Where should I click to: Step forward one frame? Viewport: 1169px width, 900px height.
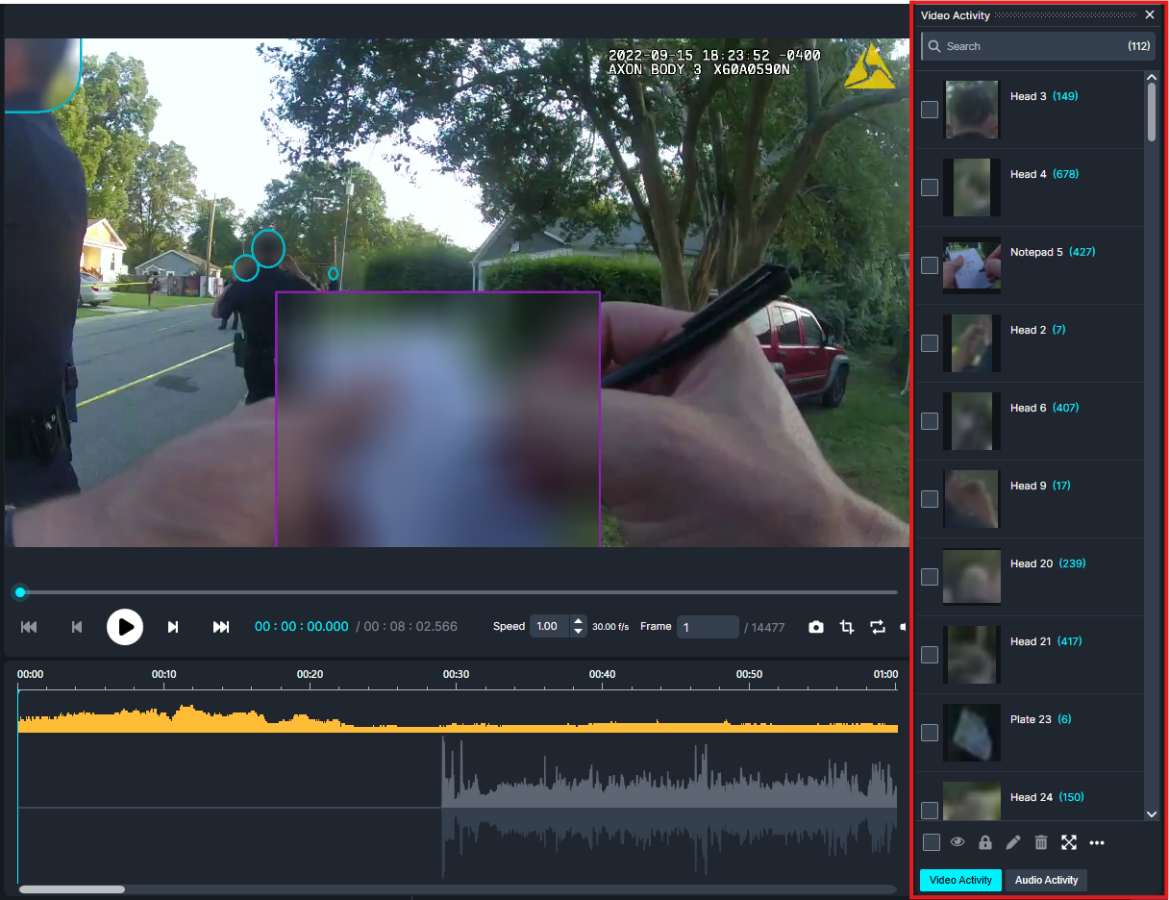point(173,627)
